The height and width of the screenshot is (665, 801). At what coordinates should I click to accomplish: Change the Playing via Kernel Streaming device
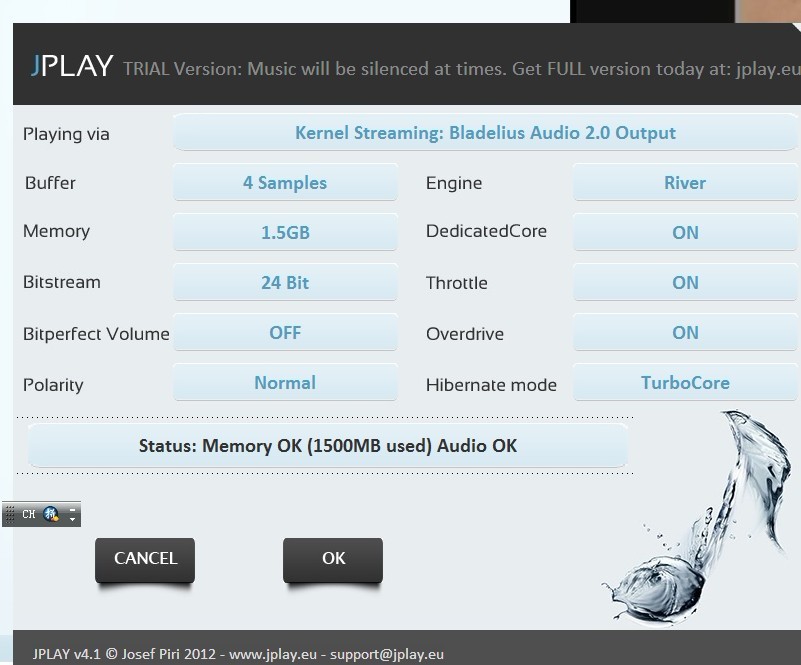tap(485, 133)
